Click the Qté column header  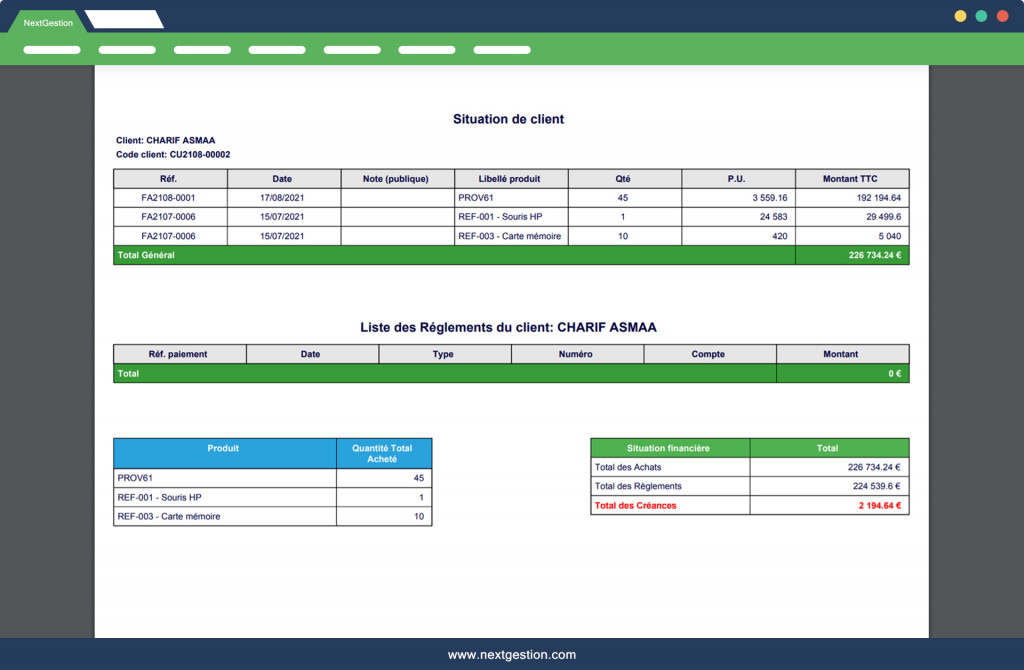[625, 179]
